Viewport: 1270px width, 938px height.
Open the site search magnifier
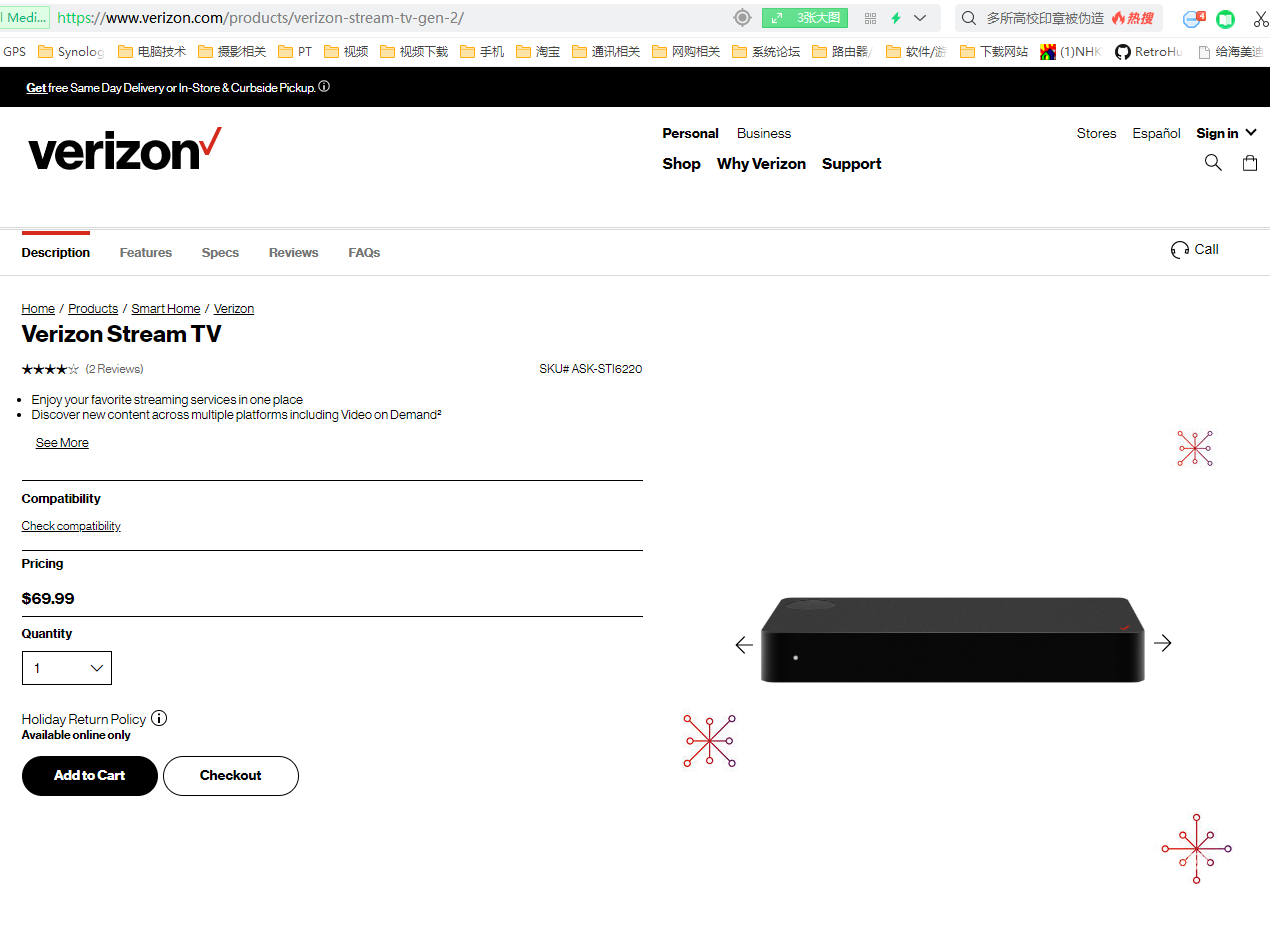tap(1213, 163)
